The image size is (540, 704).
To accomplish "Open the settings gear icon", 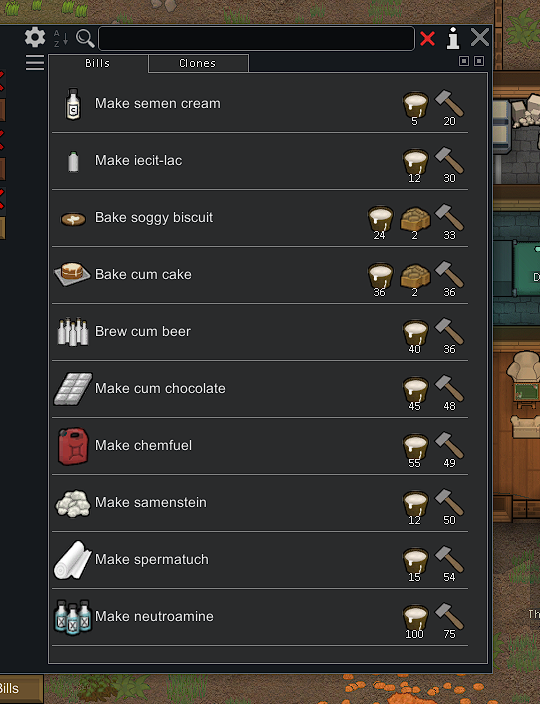I will click(35, 37).
